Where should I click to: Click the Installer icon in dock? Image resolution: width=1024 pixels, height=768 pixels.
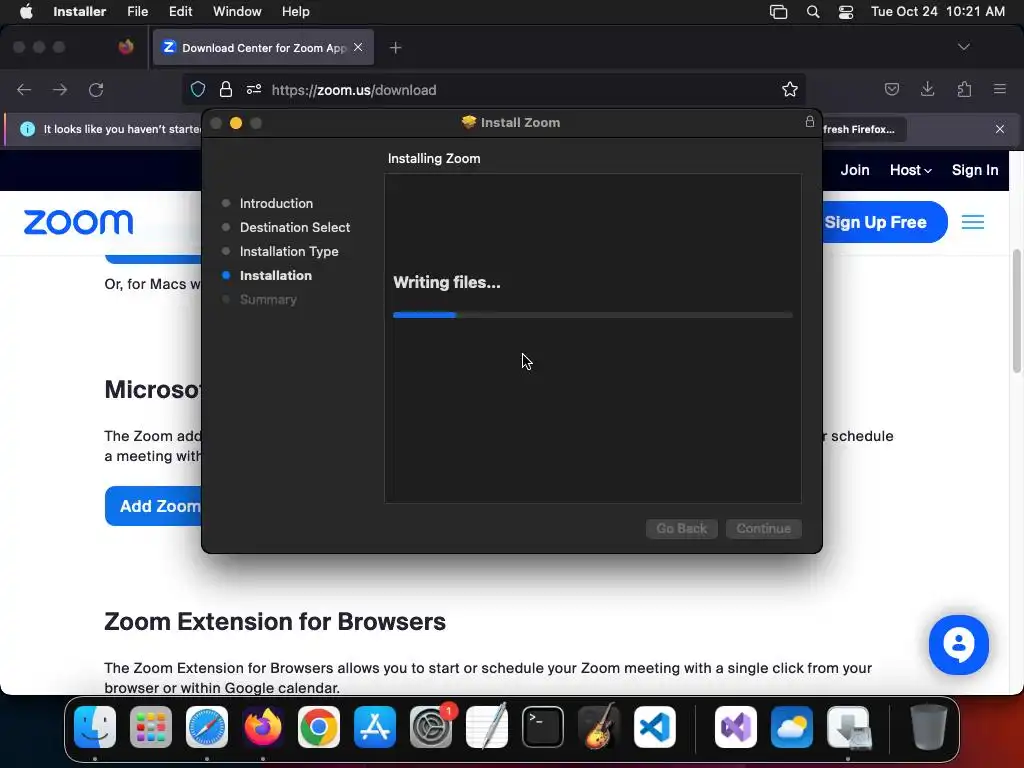pos(848,727)
